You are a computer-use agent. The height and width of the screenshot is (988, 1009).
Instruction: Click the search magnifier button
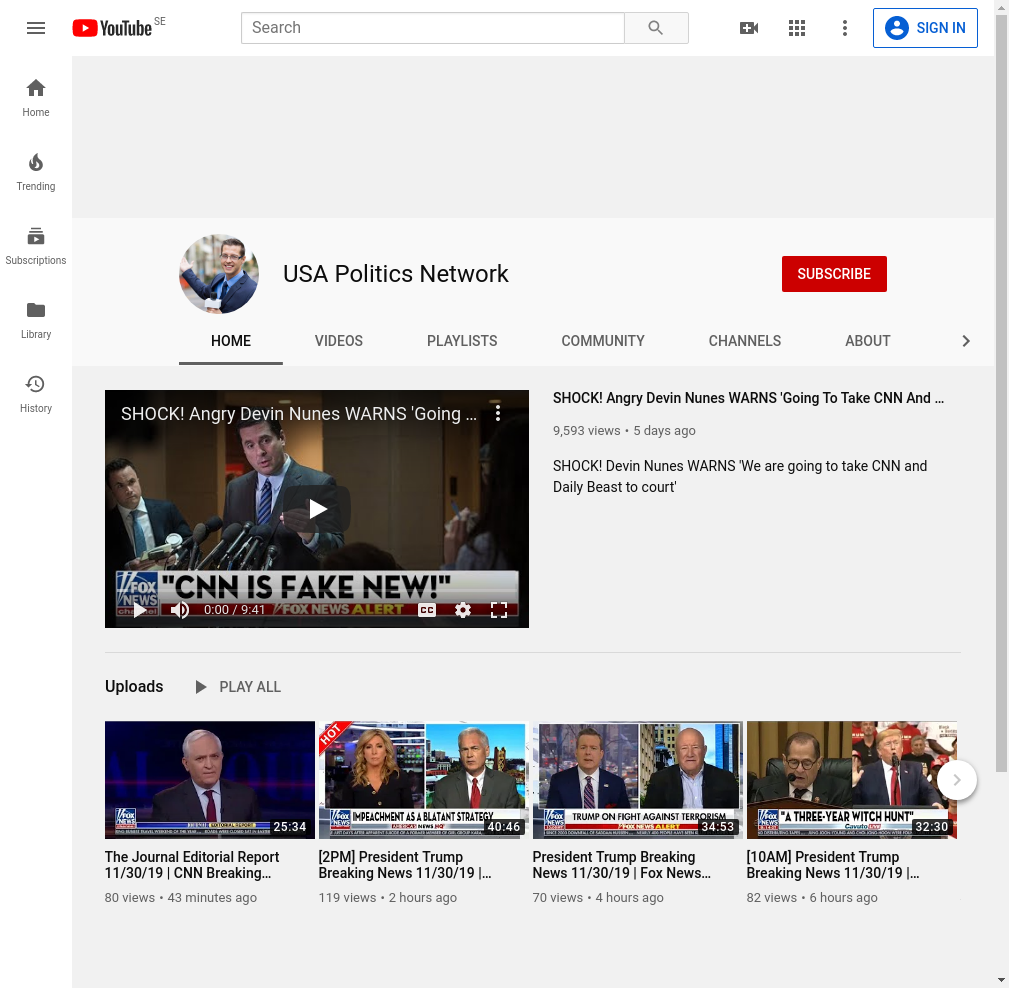(x=656, y=28)
